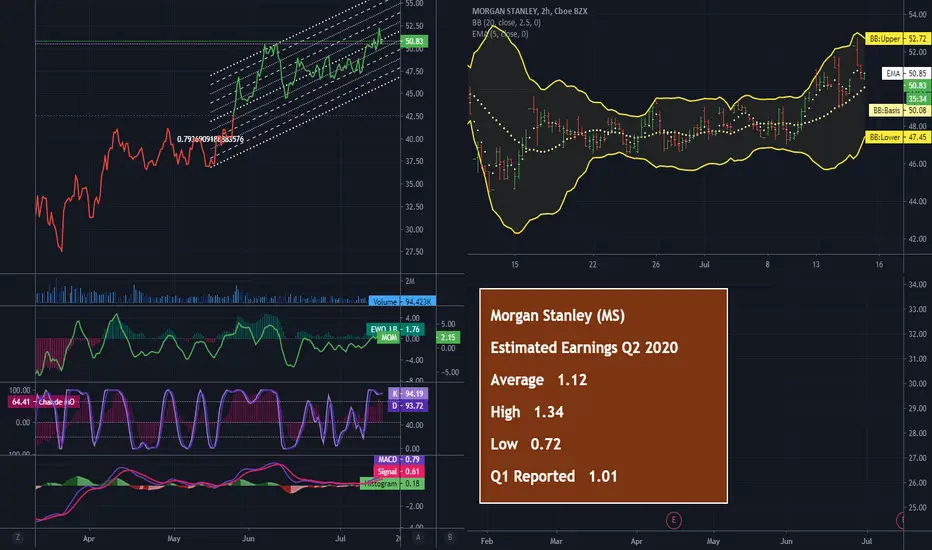Click the MORGAN STANLEY, 2h, Cboe BZX title
The width and height of the screenshot is (932, 550).
point(530,11)
